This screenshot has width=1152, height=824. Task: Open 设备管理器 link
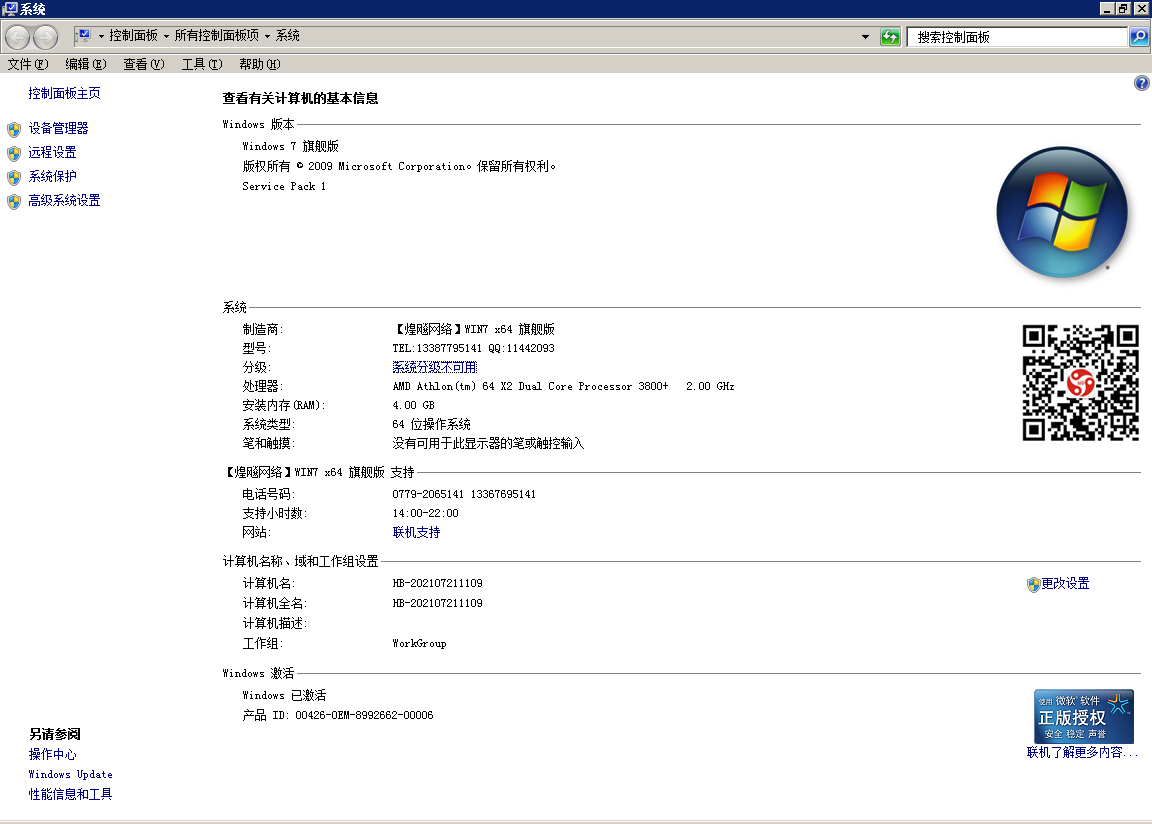pyautogui.click(x=58, y=129)
